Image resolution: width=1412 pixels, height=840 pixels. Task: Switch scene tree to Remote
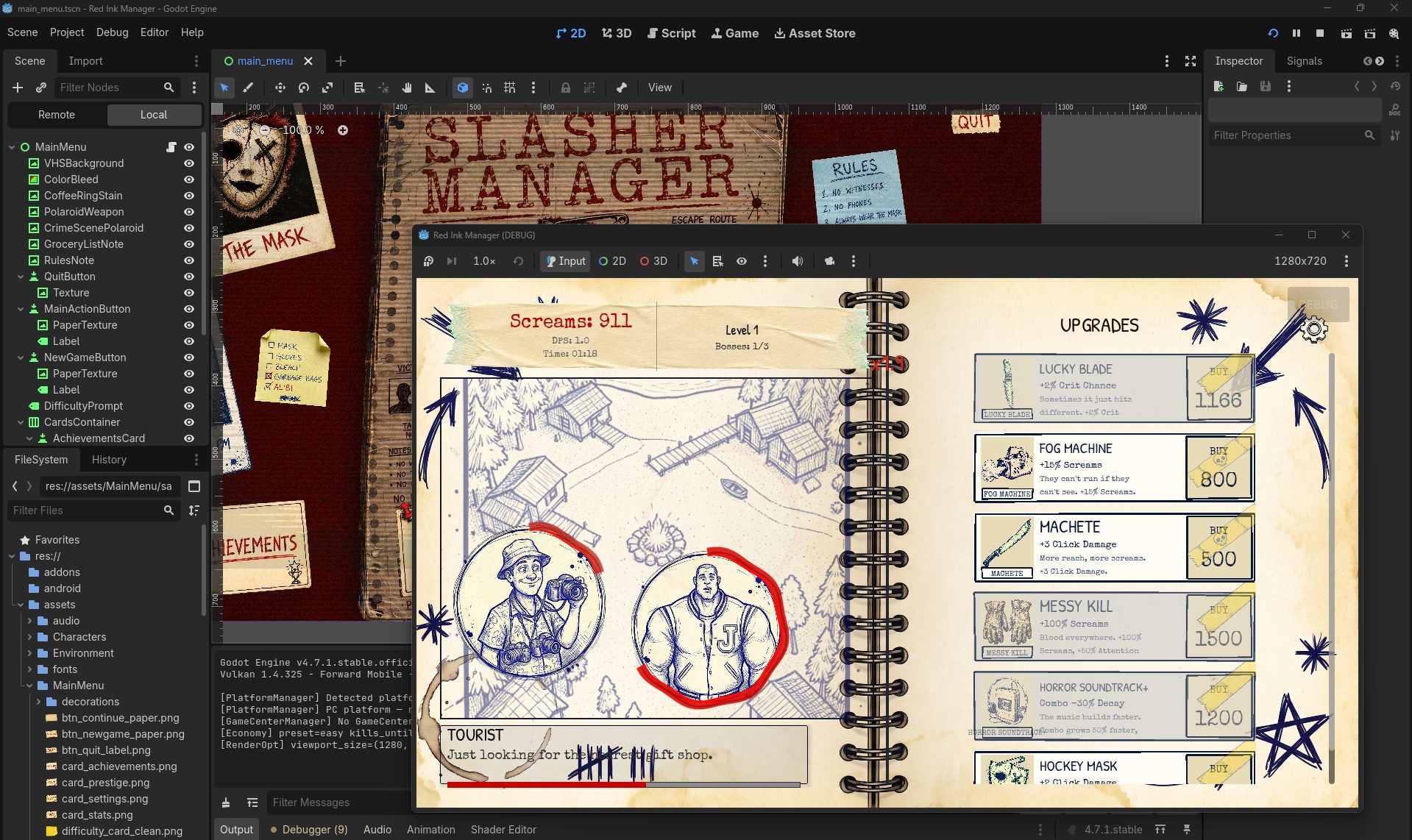tap(57, 115)
